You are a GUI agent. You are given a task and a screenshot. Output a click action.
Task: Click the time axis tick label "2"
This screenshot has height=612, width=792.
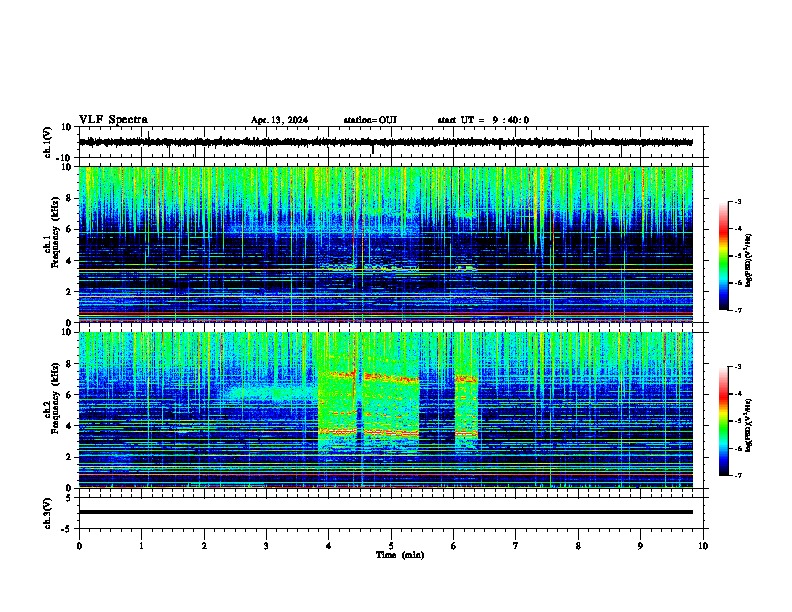[x=204, y=546]
